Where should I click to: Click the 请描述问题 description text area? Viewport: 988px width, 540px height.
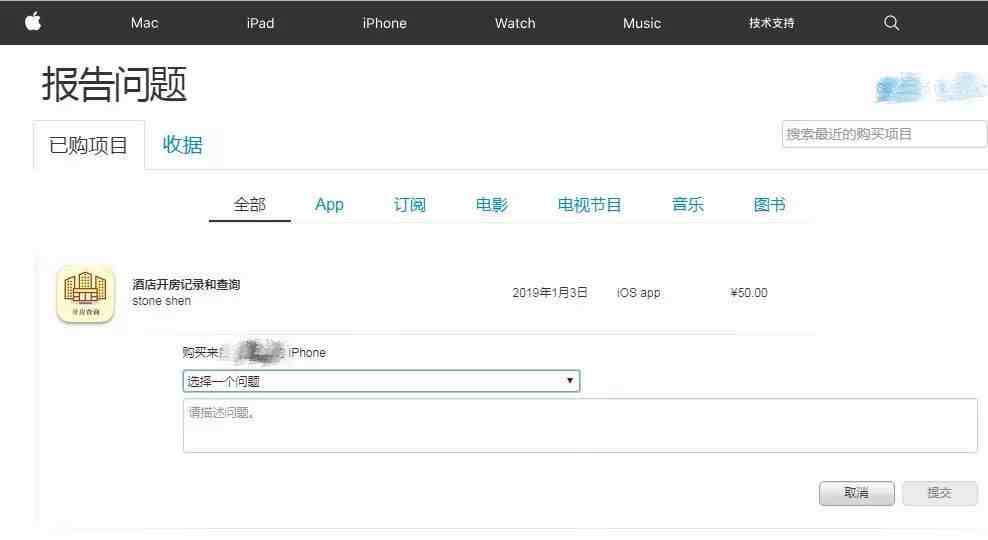click(x=580, y=425)
